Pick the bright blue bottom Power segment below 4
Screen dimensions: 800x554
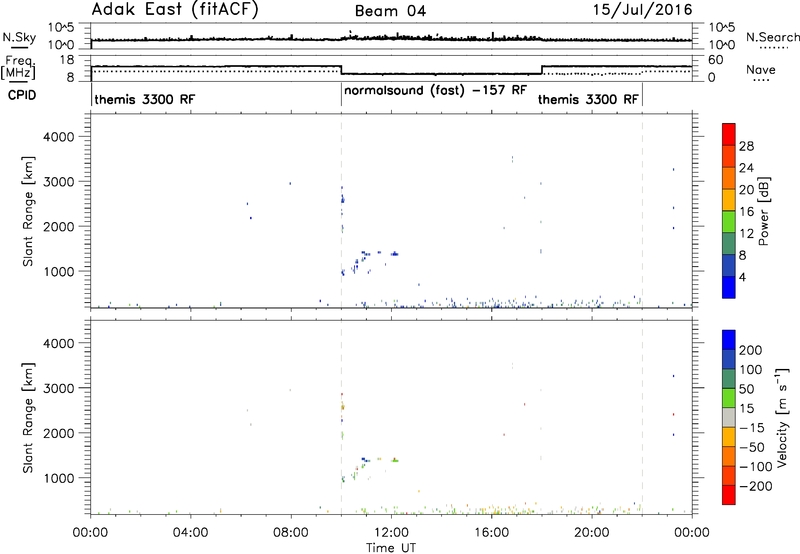coord(729,287)
